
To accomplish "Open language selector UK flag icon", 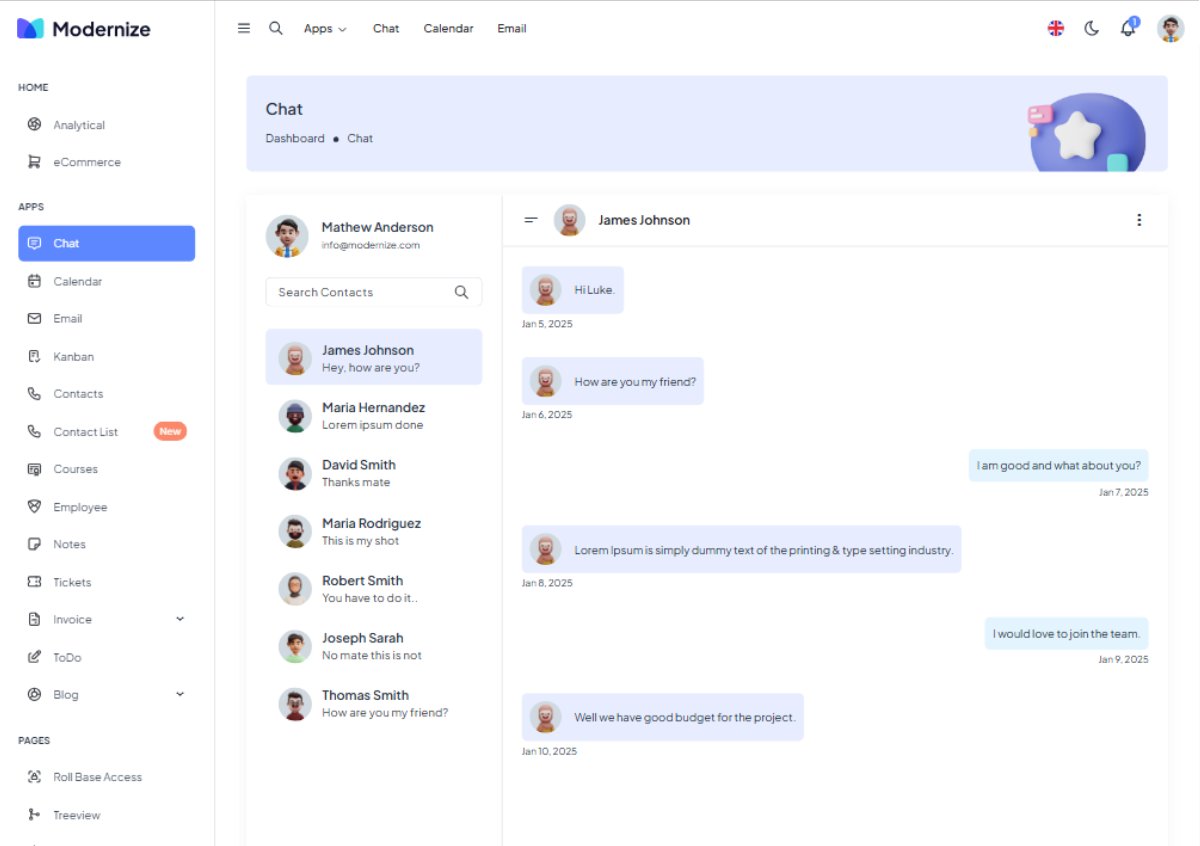I will coord(1056,28).
